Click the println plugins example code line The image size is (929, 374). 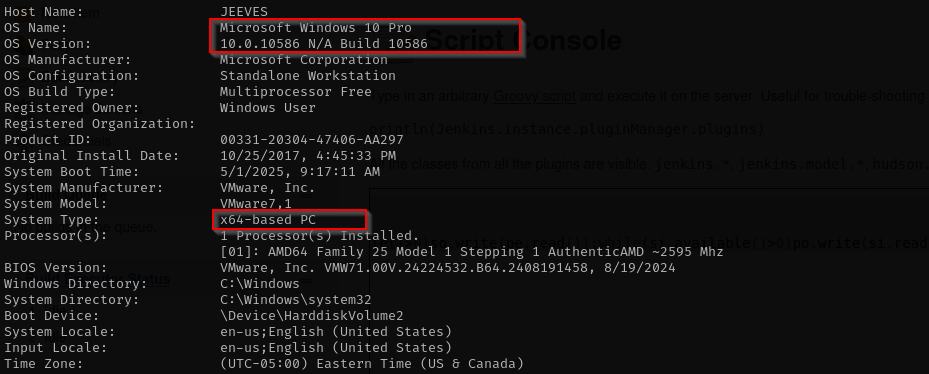(x=566, y=129)
